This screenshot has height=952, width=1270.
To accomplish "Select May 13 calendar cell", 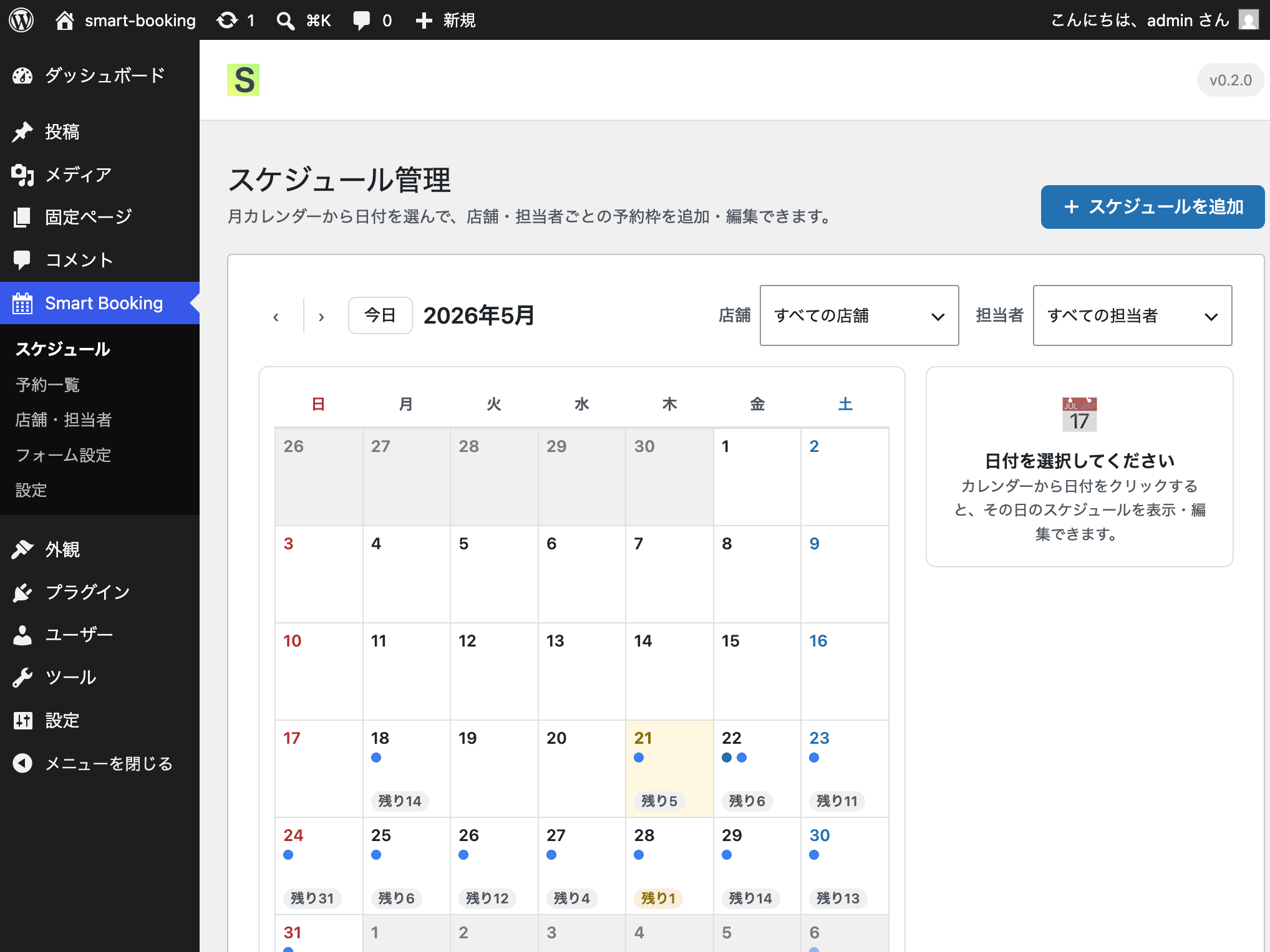I will click(x=582, y=671).
